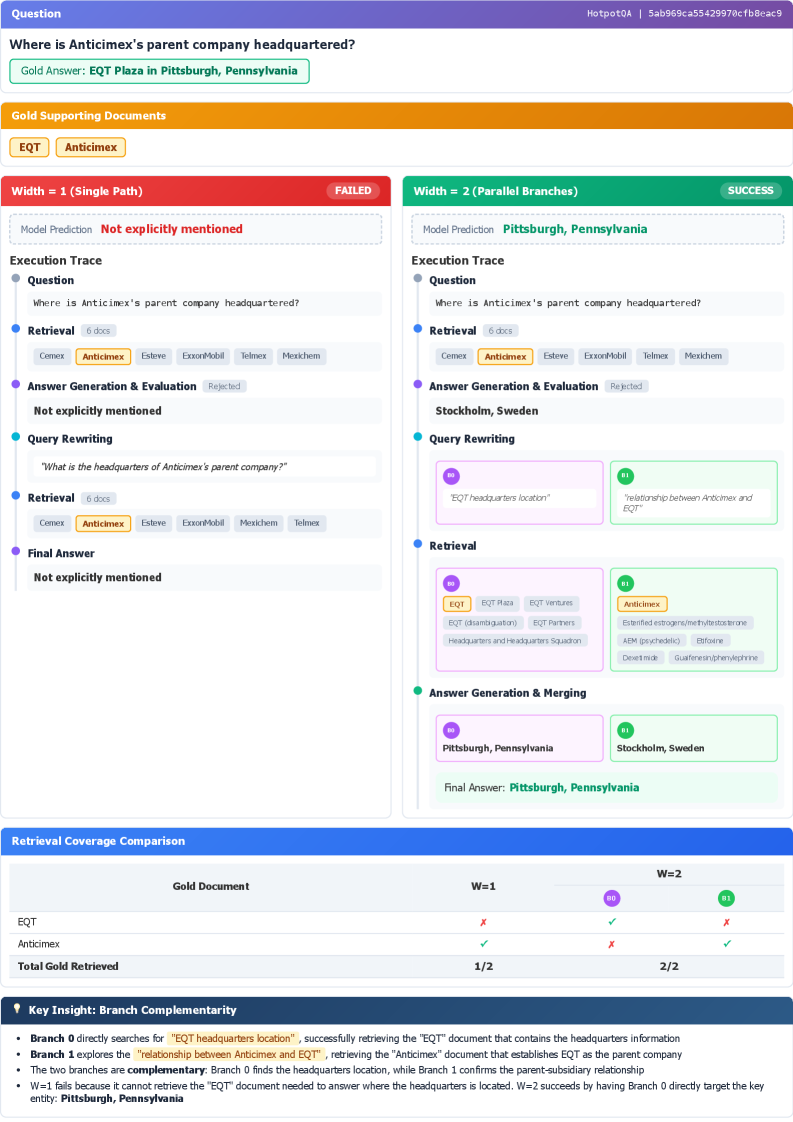Image resolution: width=793 pixels, height=1122 pixels.
Task: Click the green check in the Anticimex row under B1
Action: (x=727, y=944)
